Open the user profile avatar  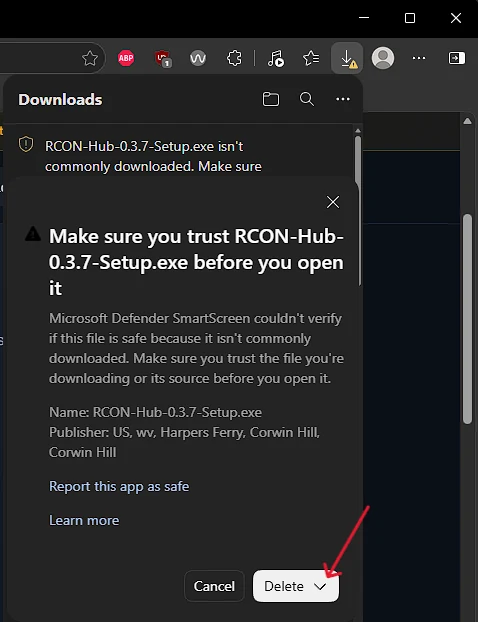[x=383, y=58]
